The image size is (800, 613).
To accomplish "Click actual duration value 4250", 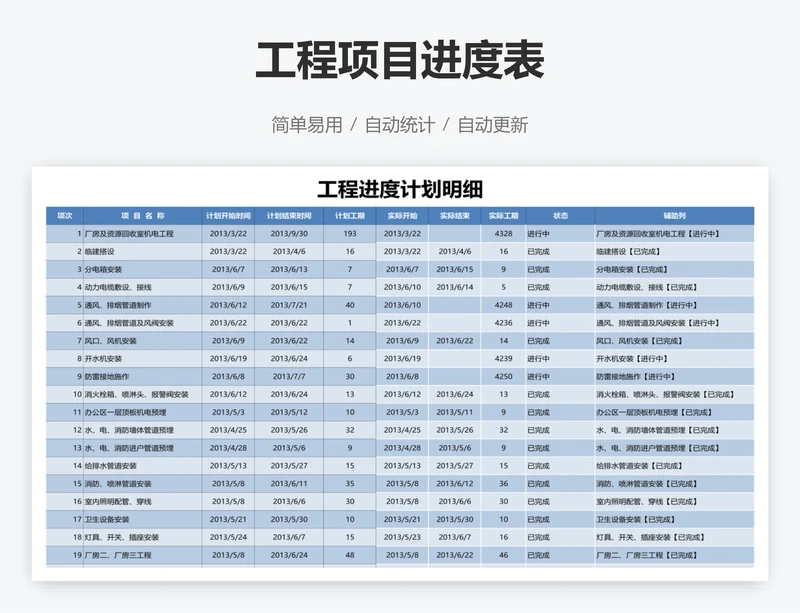I will tap(503, 377).
